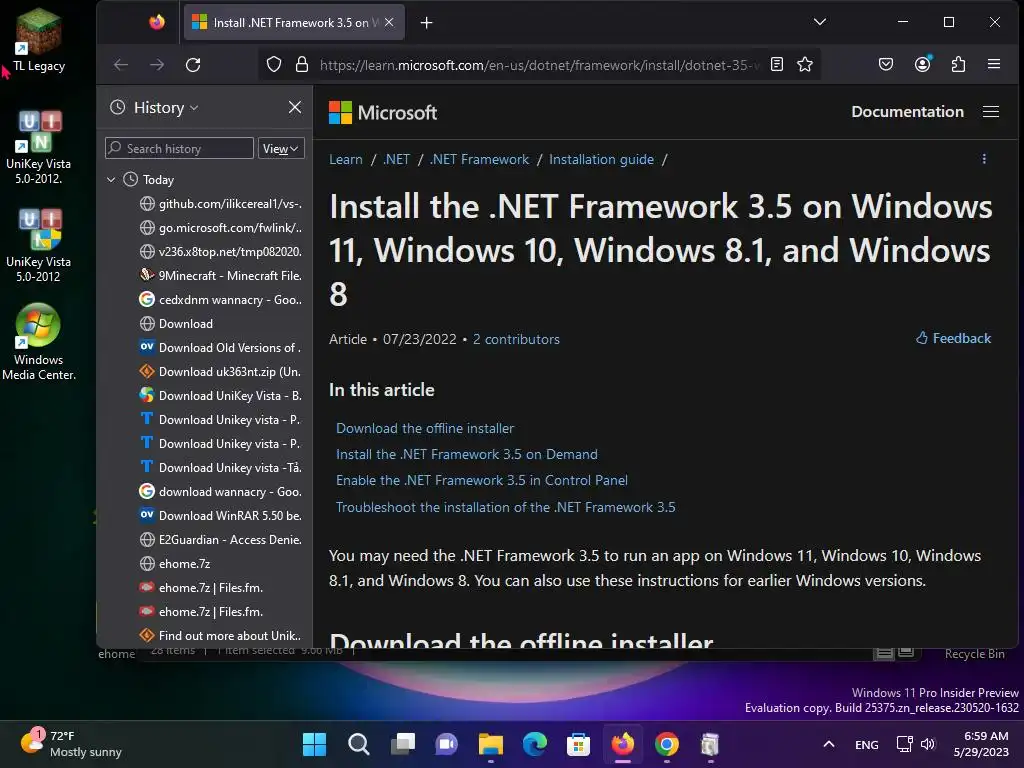Screen dimensions: 1024x768
Task: Open UniKey Vista 5.0-2012. desktop icon
Action: pos(39,148)
